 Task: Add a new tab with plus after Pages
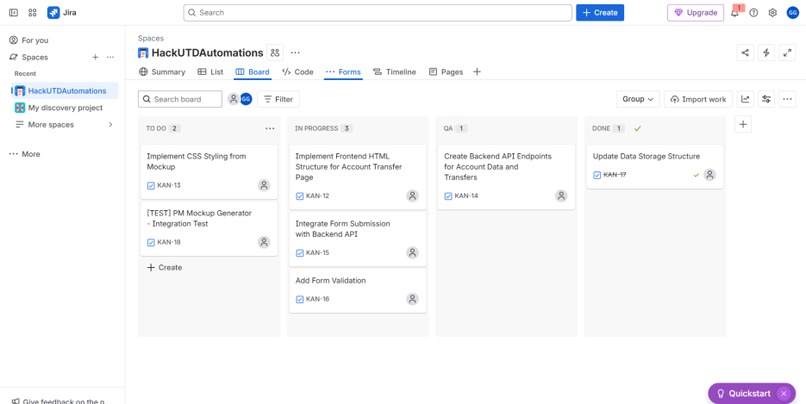[x=477, y=72]
